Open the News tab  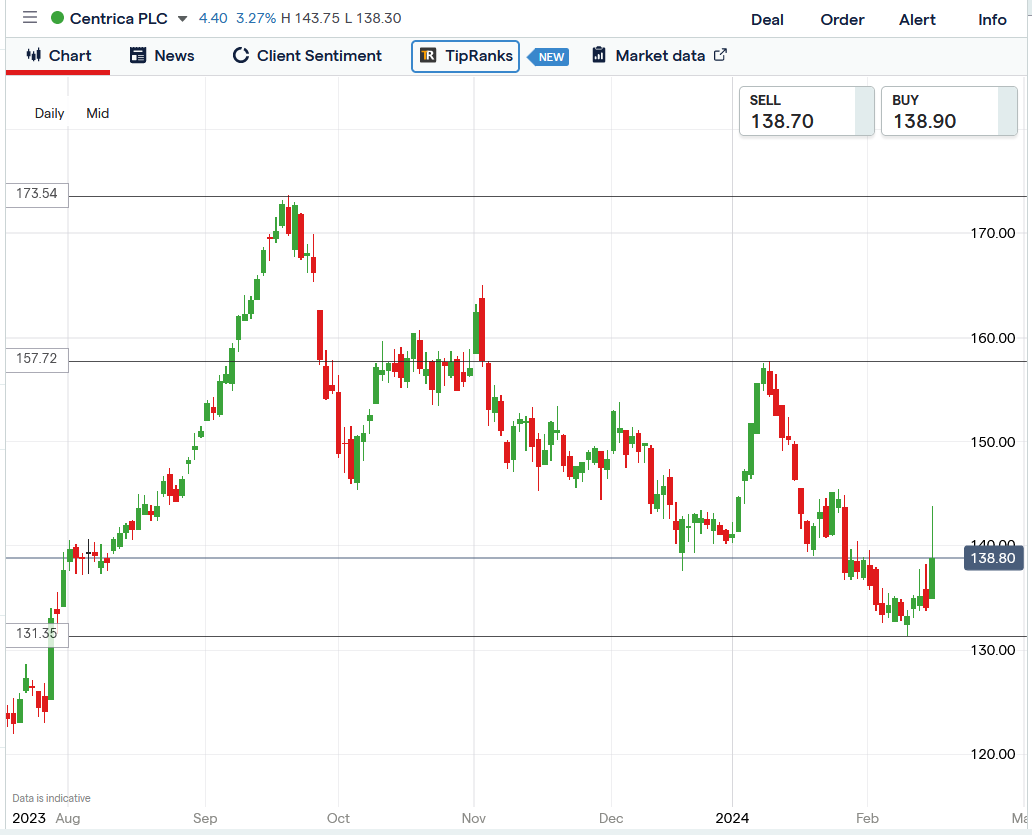pos(162,56)
